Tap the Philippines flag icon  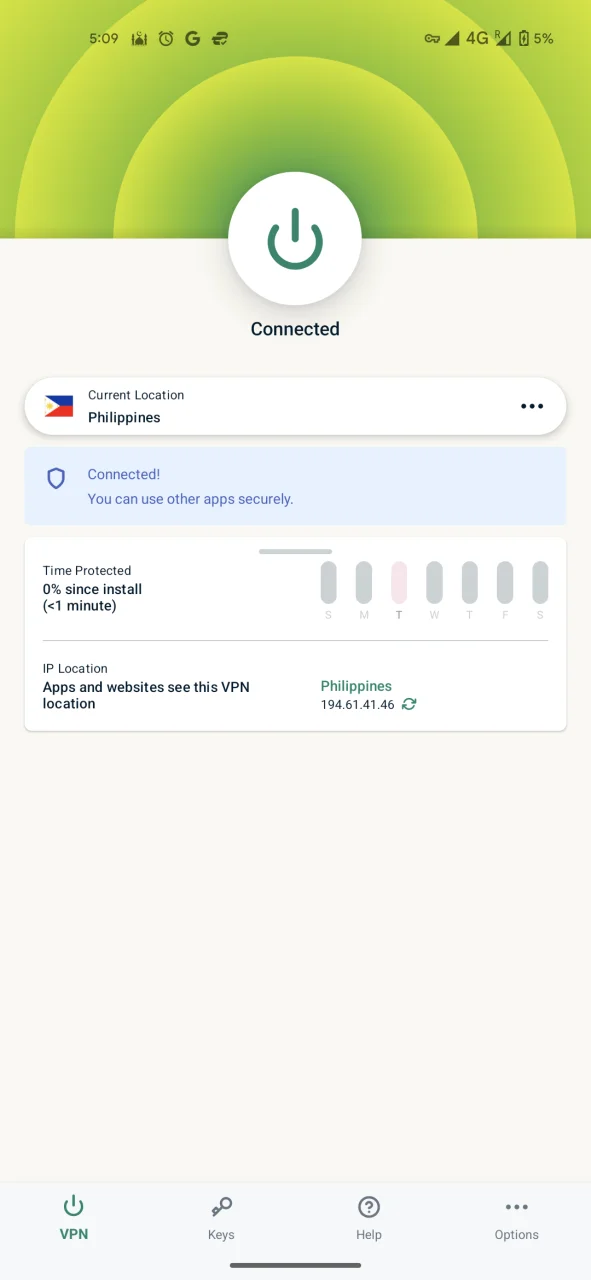[x=59, y=406]
